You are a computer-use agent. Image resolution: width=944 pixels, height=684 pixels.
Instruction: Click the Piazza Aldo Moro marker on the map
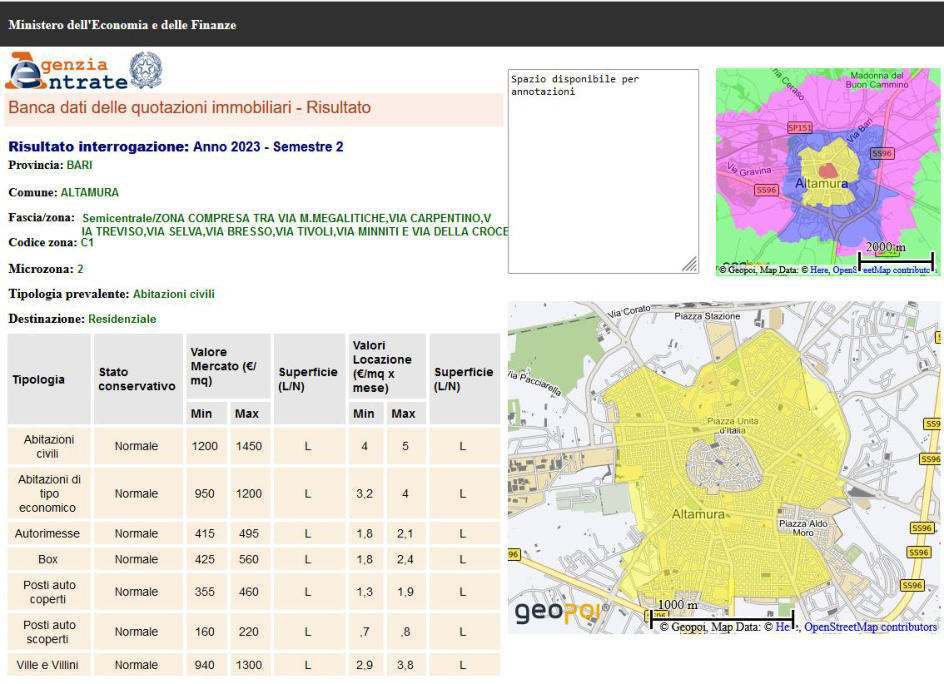[x=804, y=529]
